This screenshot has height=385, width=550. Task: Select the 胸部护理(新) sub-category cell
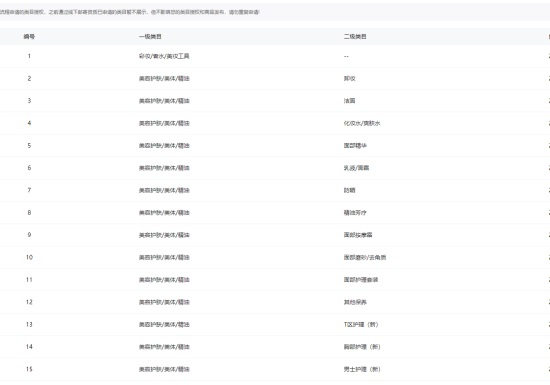coord(362,347)
